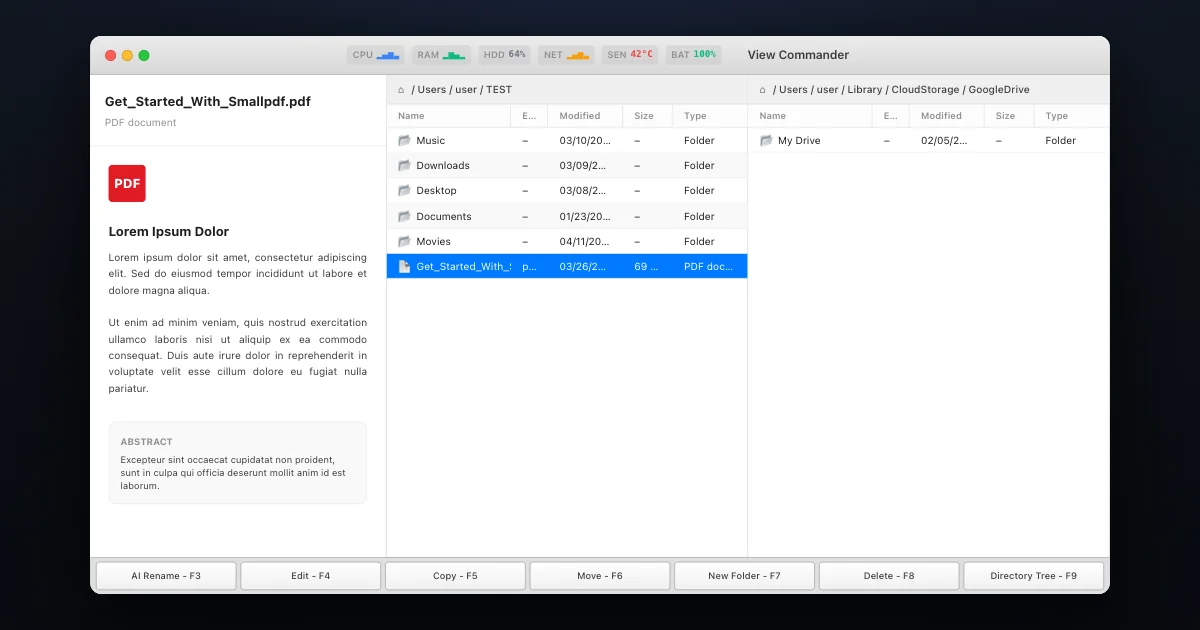Screen dimensions: 1200x630
Task: Open the My Drive folder
Action: tap(928, 141)
